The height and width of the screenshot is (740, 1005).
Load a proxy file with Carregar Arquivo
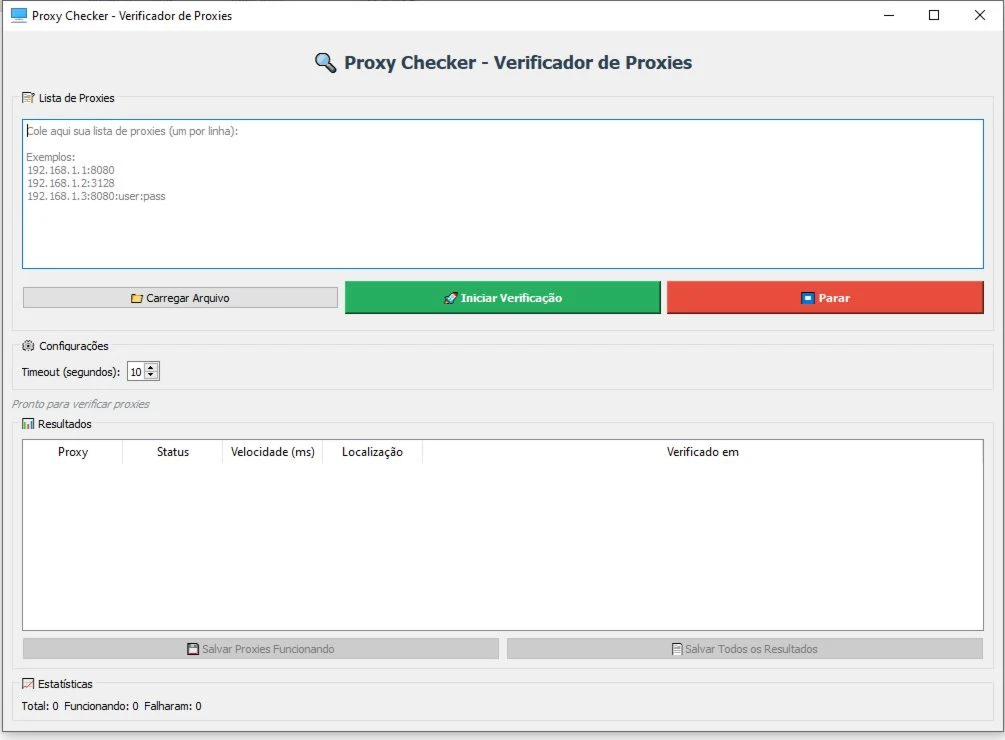pyautogui.click(x=180, y=298)
